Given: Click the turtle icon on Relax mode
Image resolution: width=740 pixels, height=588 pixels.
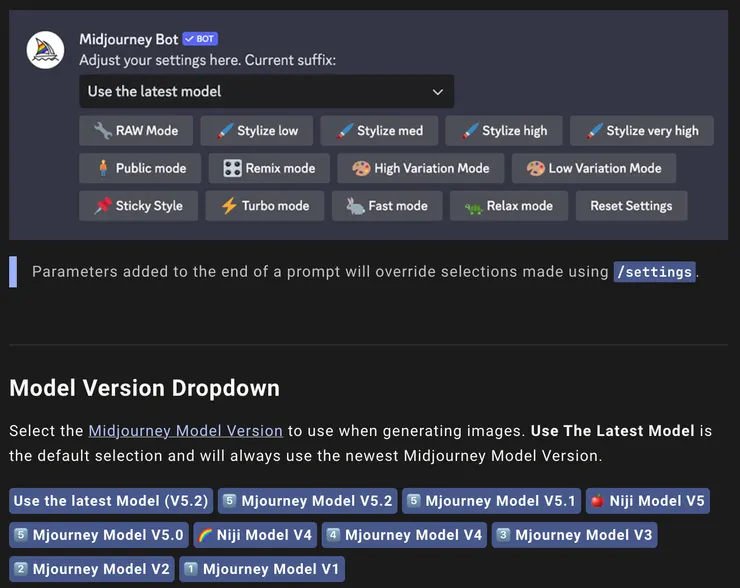Looking at the screenshot, I should point(473,208).
